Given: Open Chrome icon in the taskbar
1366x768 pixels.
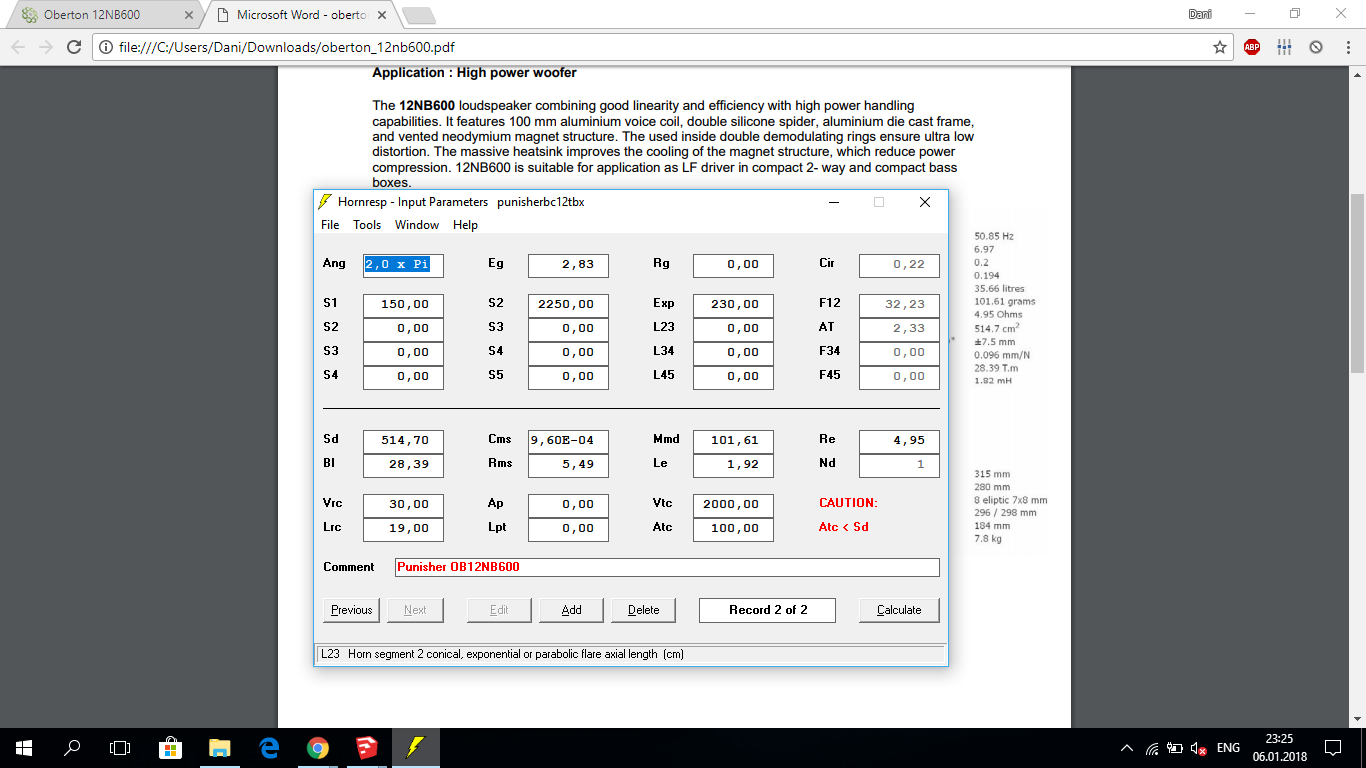Looking at the screenshot, I should [317, 747].
